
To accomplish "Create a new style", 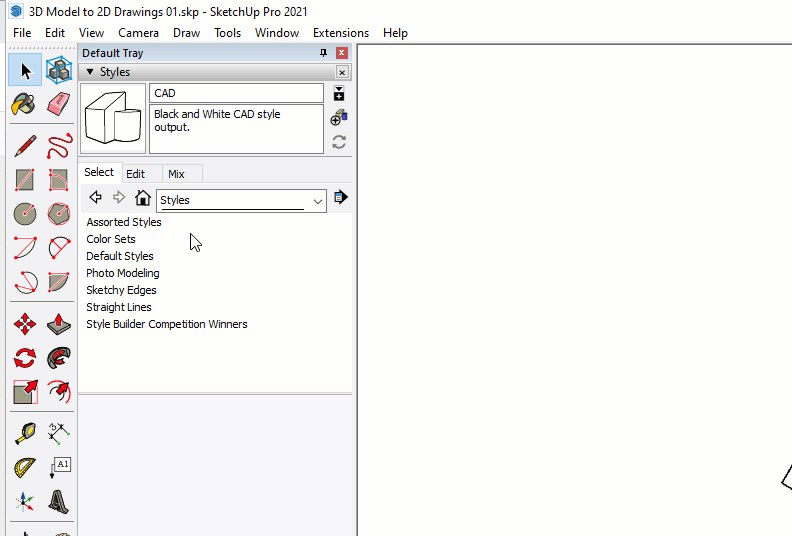I will [x=339, y=118].
